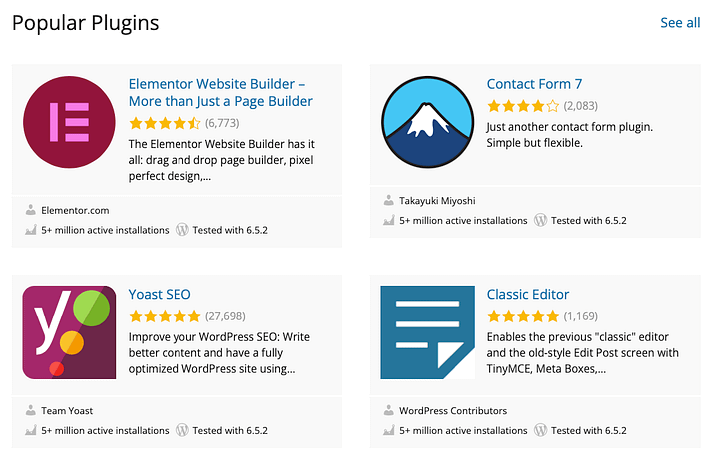Open the Classic Editor title link
This screenshot has height=462, width=713.
[x=527, y=294]
